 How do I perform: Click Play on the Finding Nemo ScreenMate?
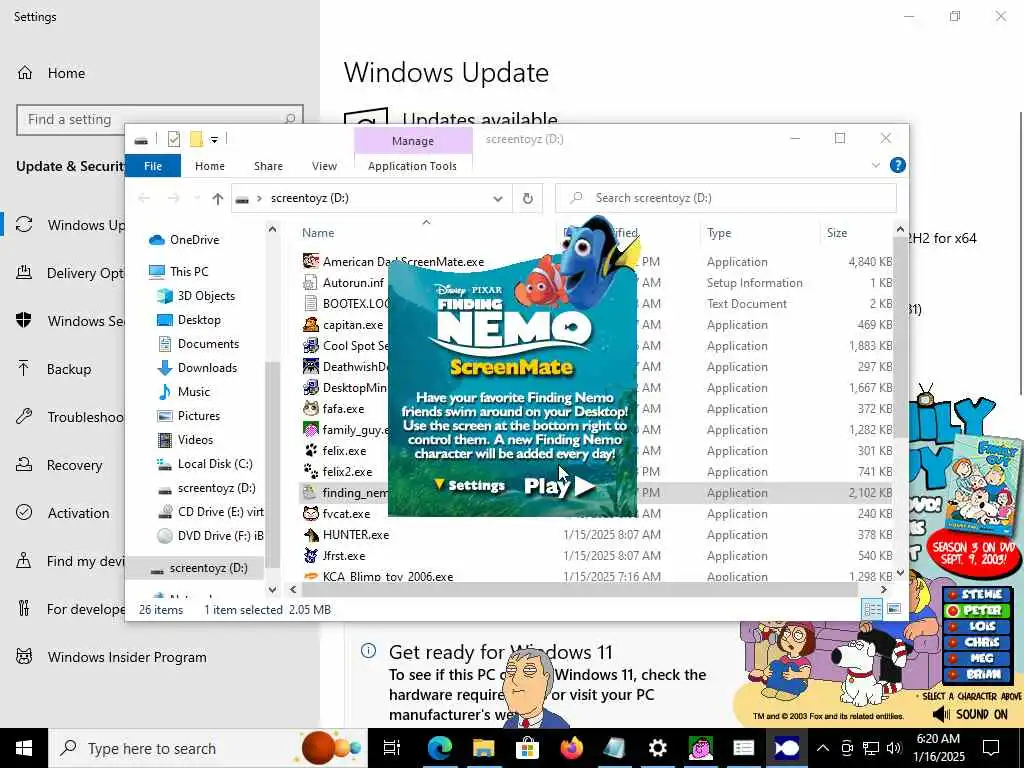click(559, 486)
